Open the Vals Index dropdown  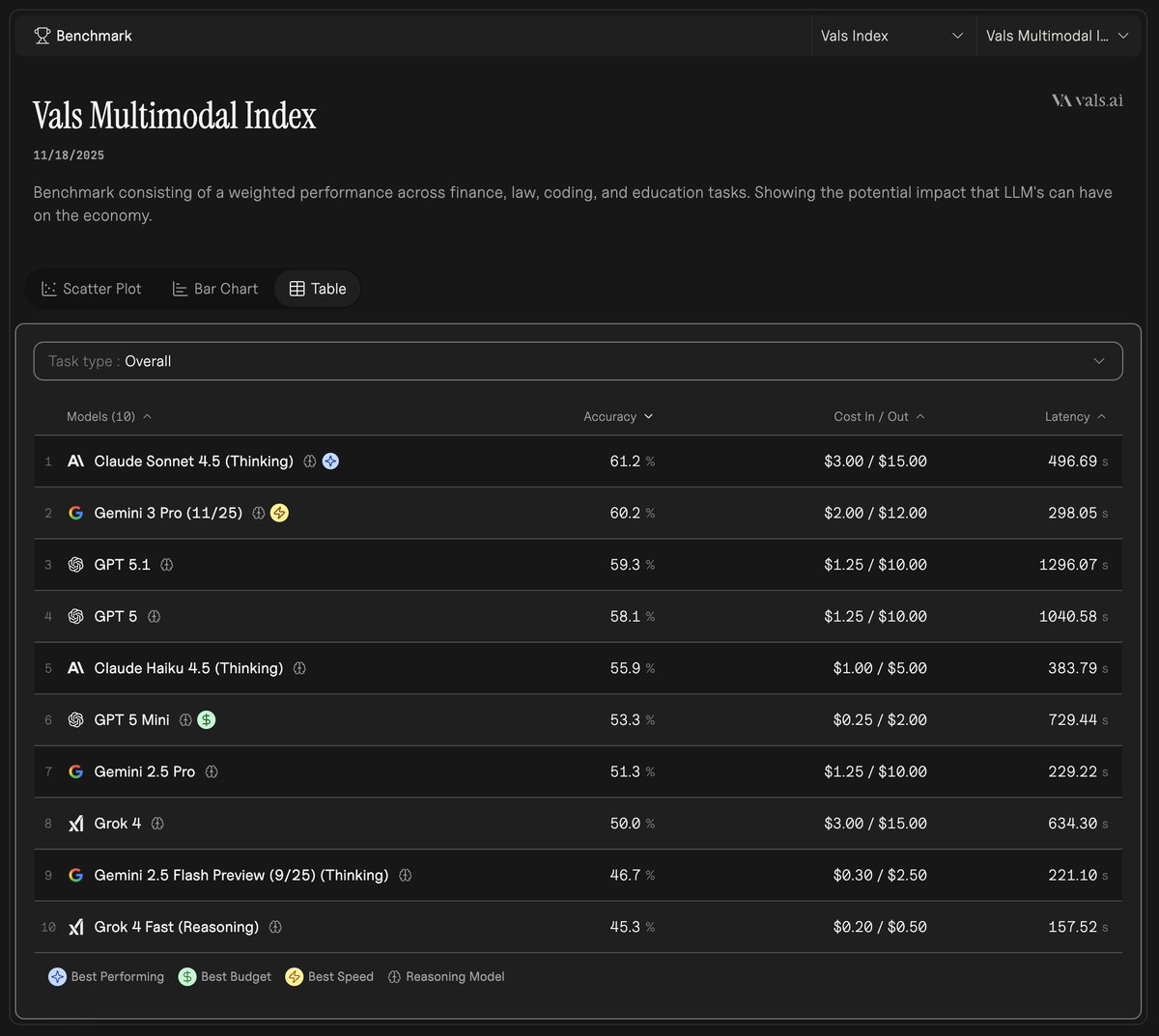(x=892, y=35)
